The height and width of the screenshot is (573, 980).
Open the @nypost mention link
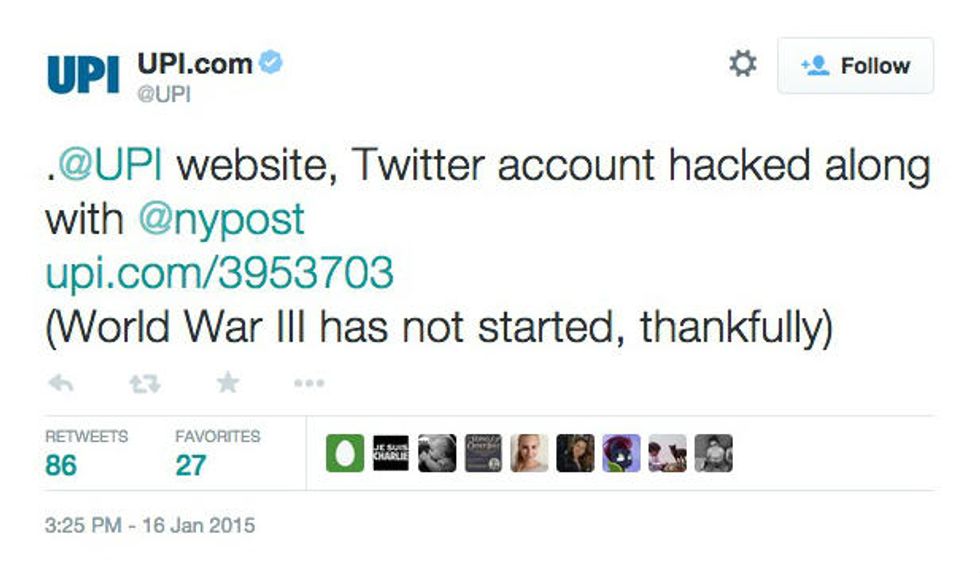[221, 220]
